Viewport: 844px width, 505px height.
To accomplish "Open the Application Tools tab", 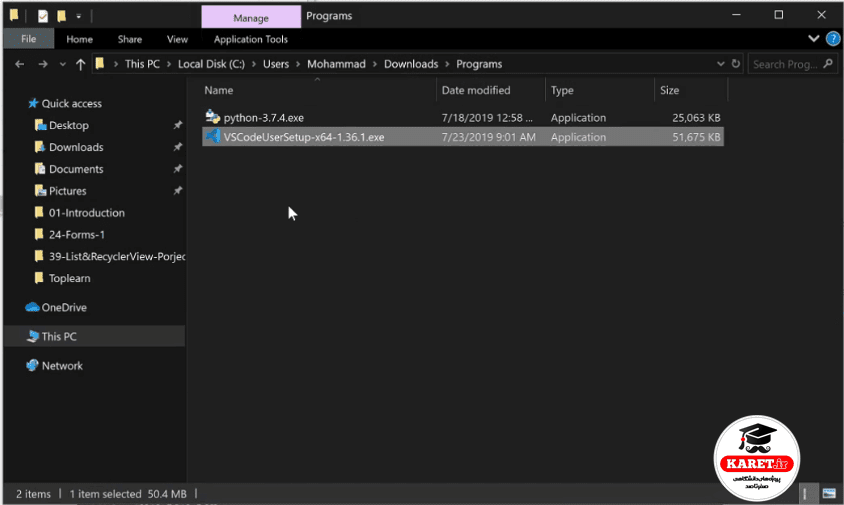I will tap(250, 39).
